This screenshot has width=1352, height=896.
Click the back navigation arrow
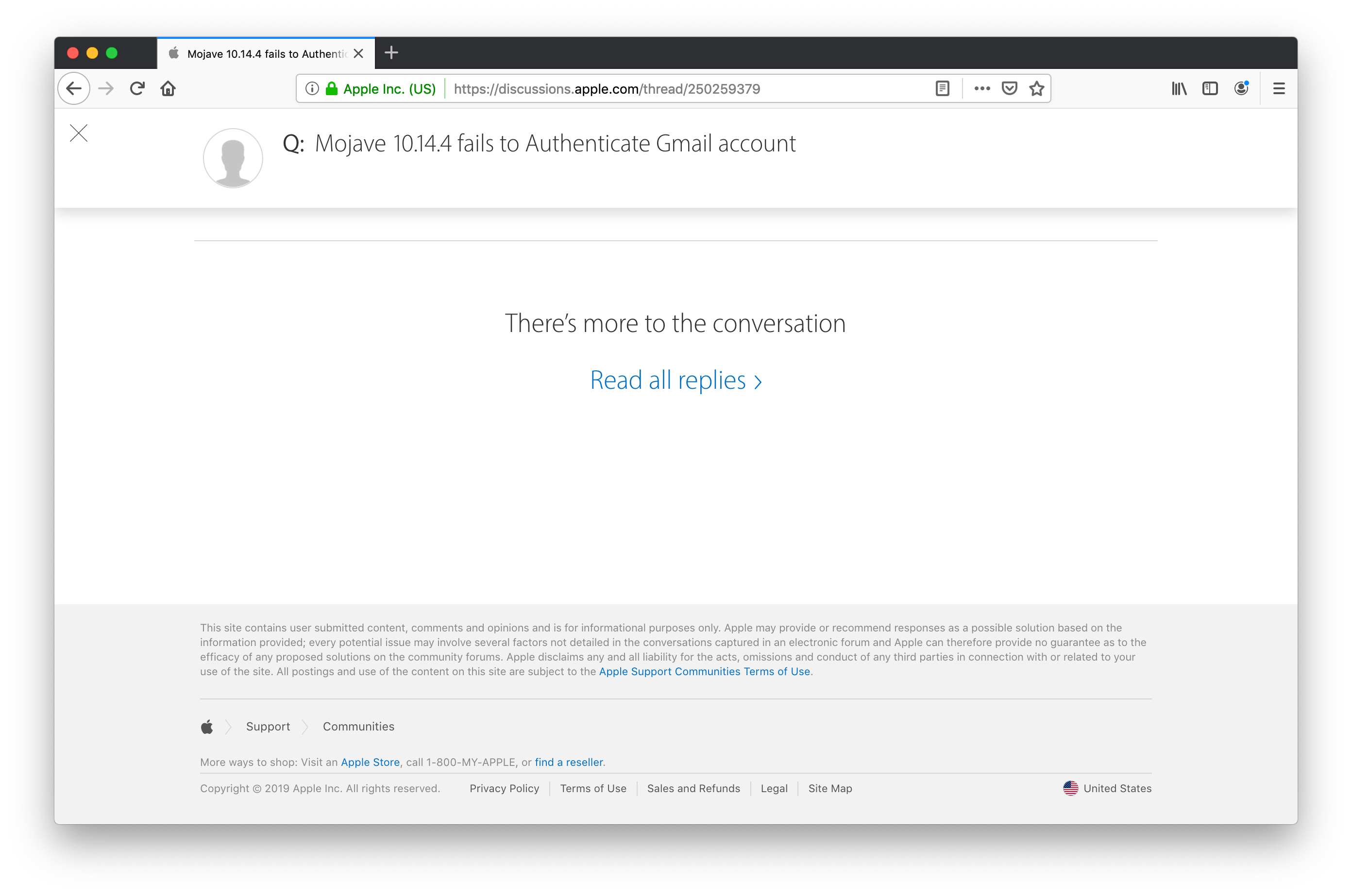(74, 88)
